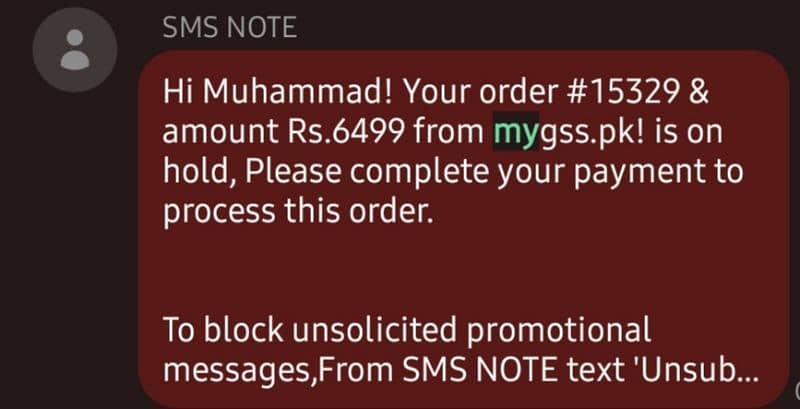800x409 pixels.
Task: Tap the 'Your order' text
Action: (x=480, y=92)
